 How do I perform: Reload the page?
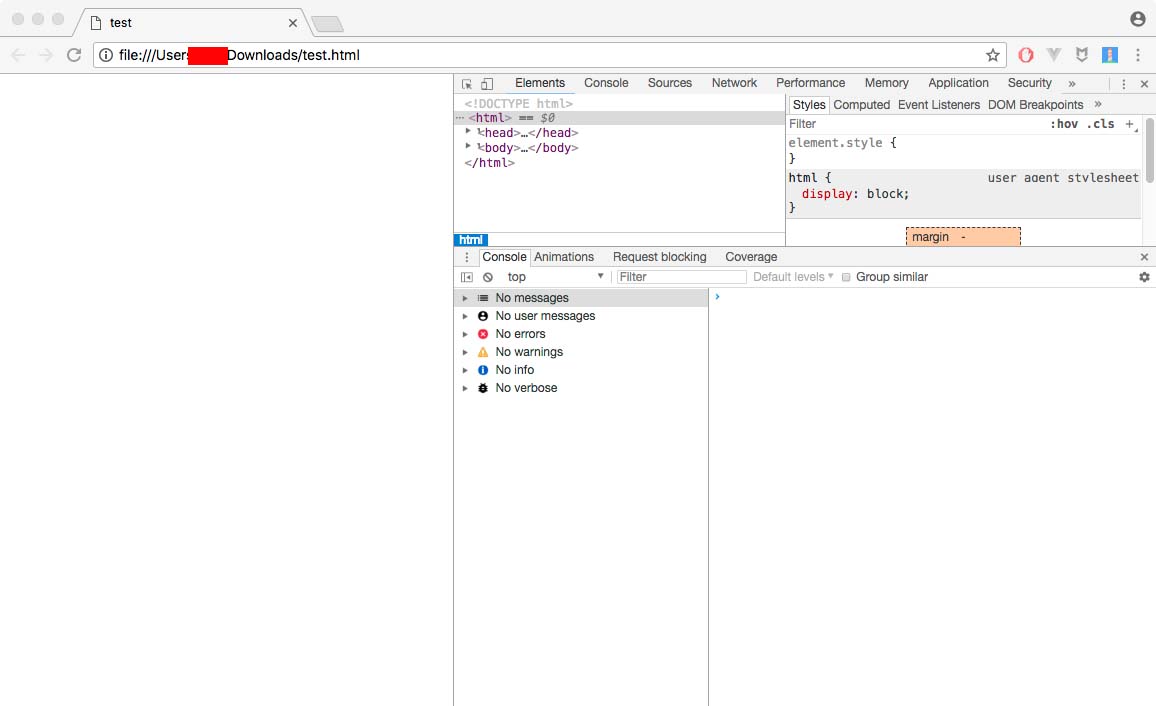pos(74,55)
